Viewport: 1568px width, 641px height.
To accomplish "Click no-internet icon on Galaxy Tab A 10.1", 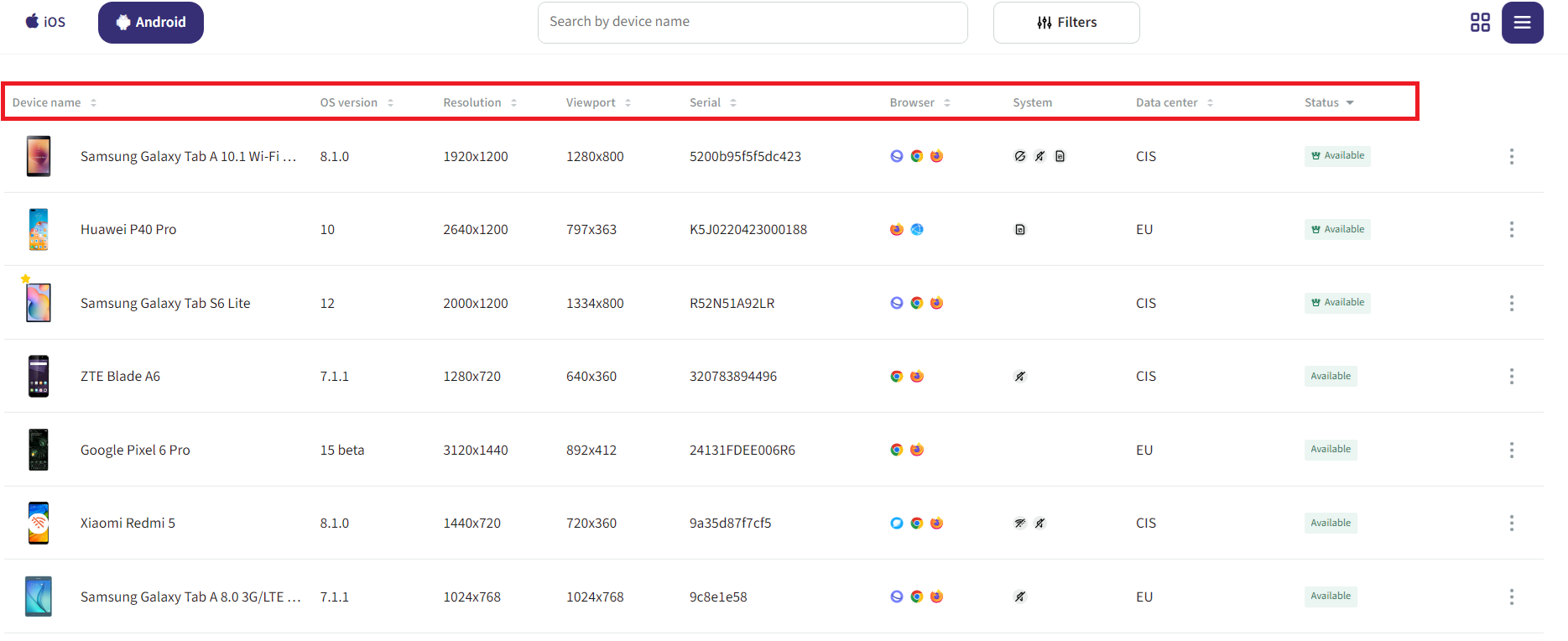I will coord(1020,156).
